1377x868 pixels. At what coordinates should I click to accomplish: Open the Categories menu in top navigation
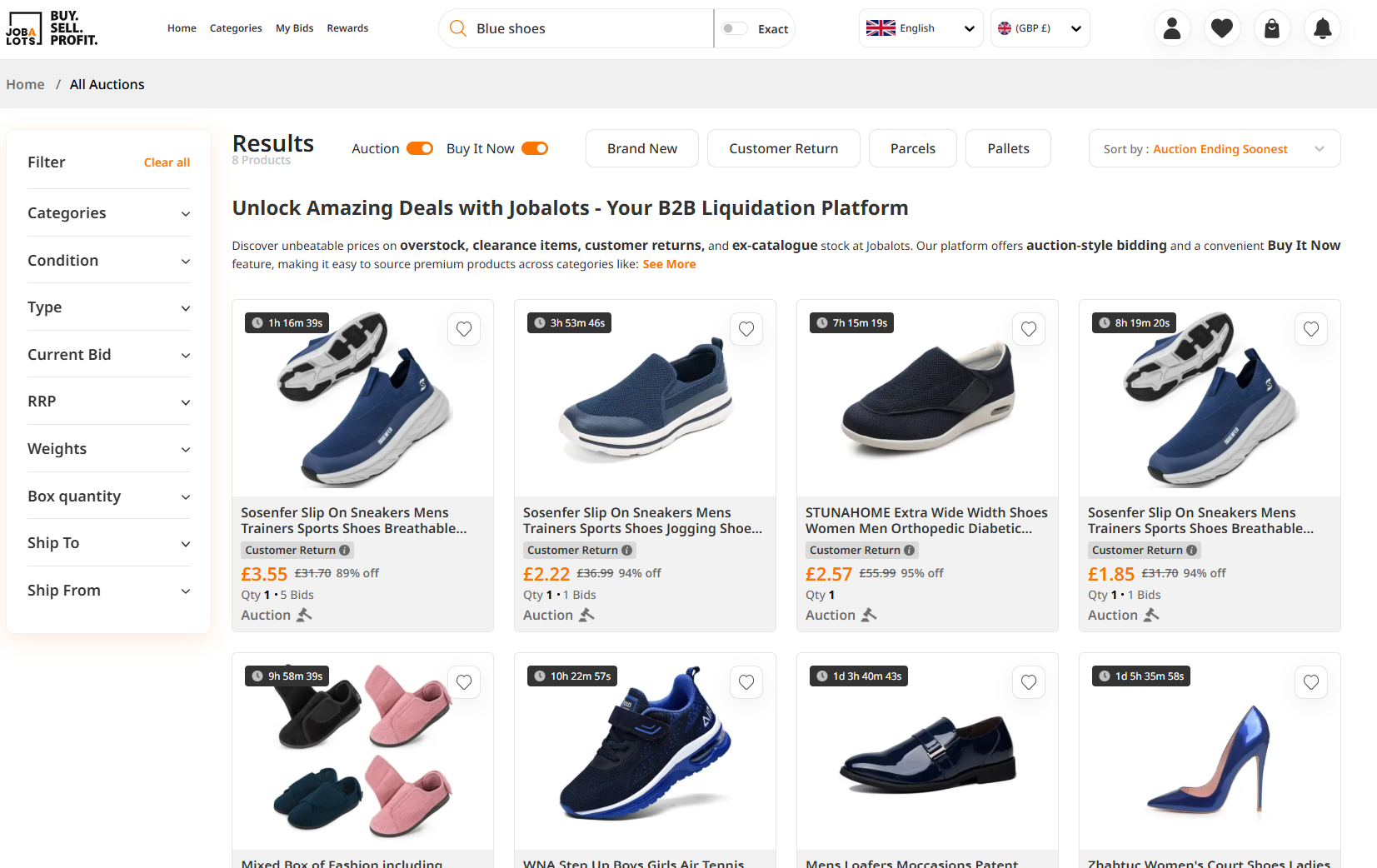click(x=236, y=28)
